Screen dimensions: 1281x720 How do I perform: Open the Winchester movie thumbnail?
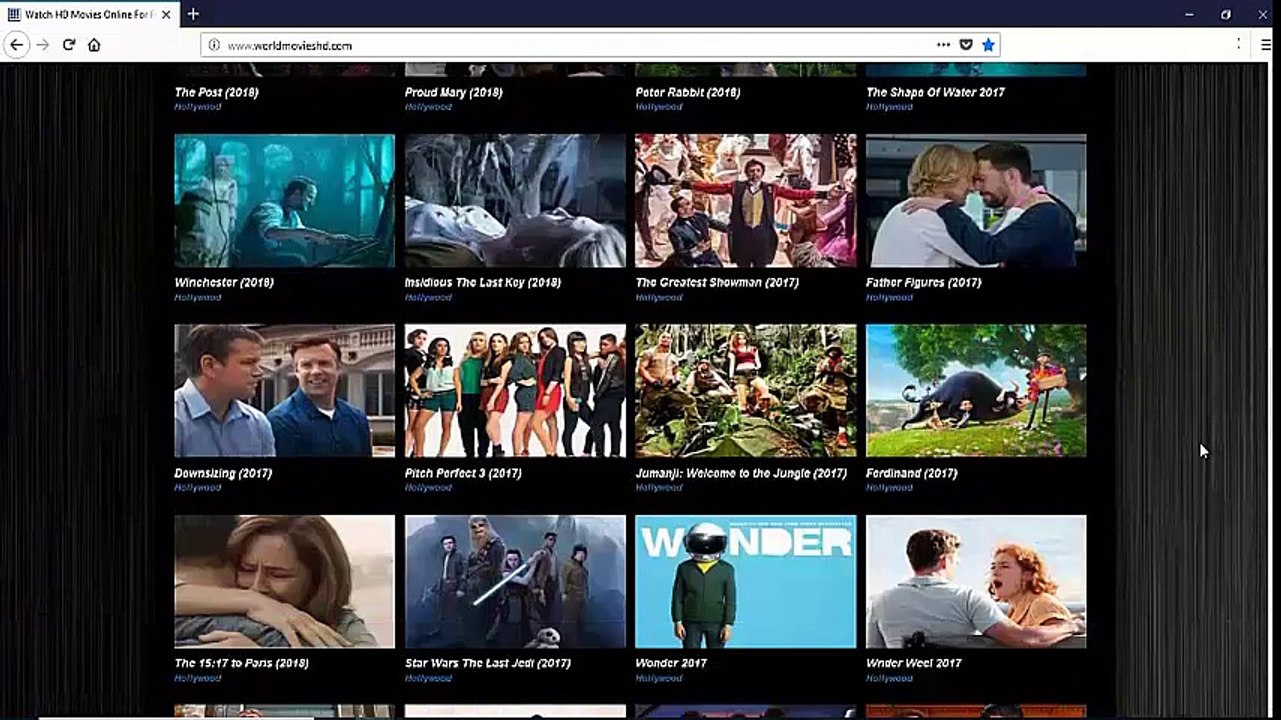[285, 201]
